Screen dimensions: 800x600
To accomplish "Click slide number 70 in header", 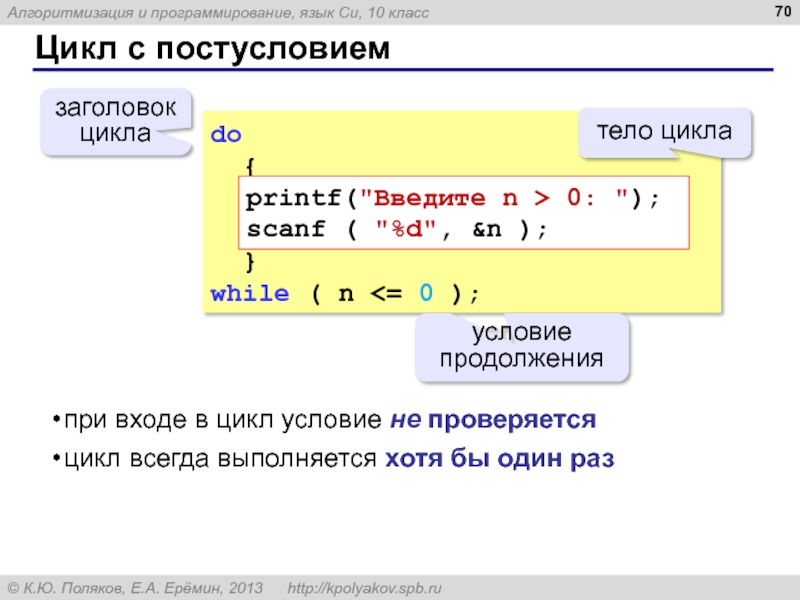I will pyautogui.click(x=782, y=11).
